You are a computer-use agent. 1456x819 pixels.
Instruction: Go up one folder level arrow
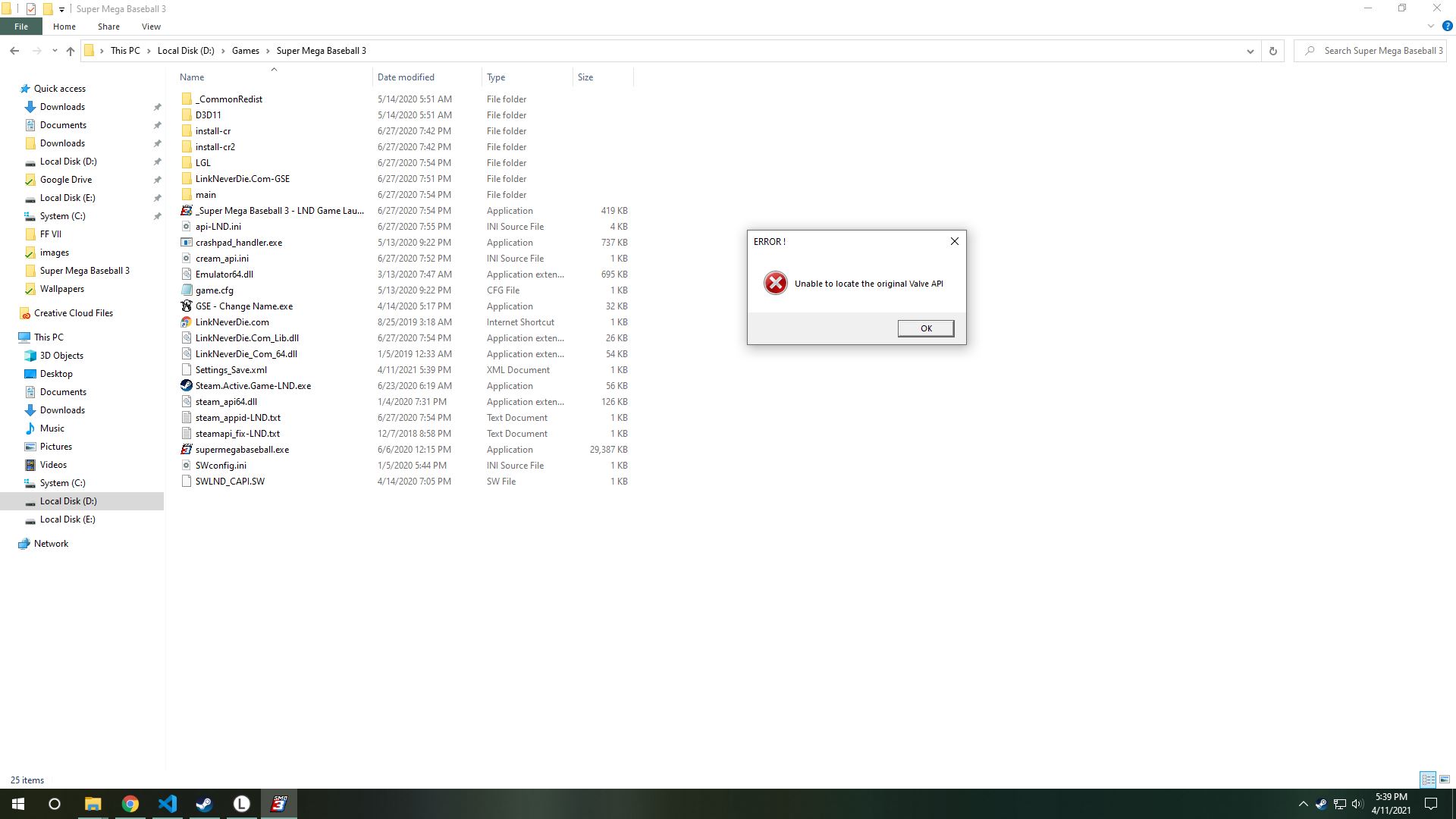(71, 51)
